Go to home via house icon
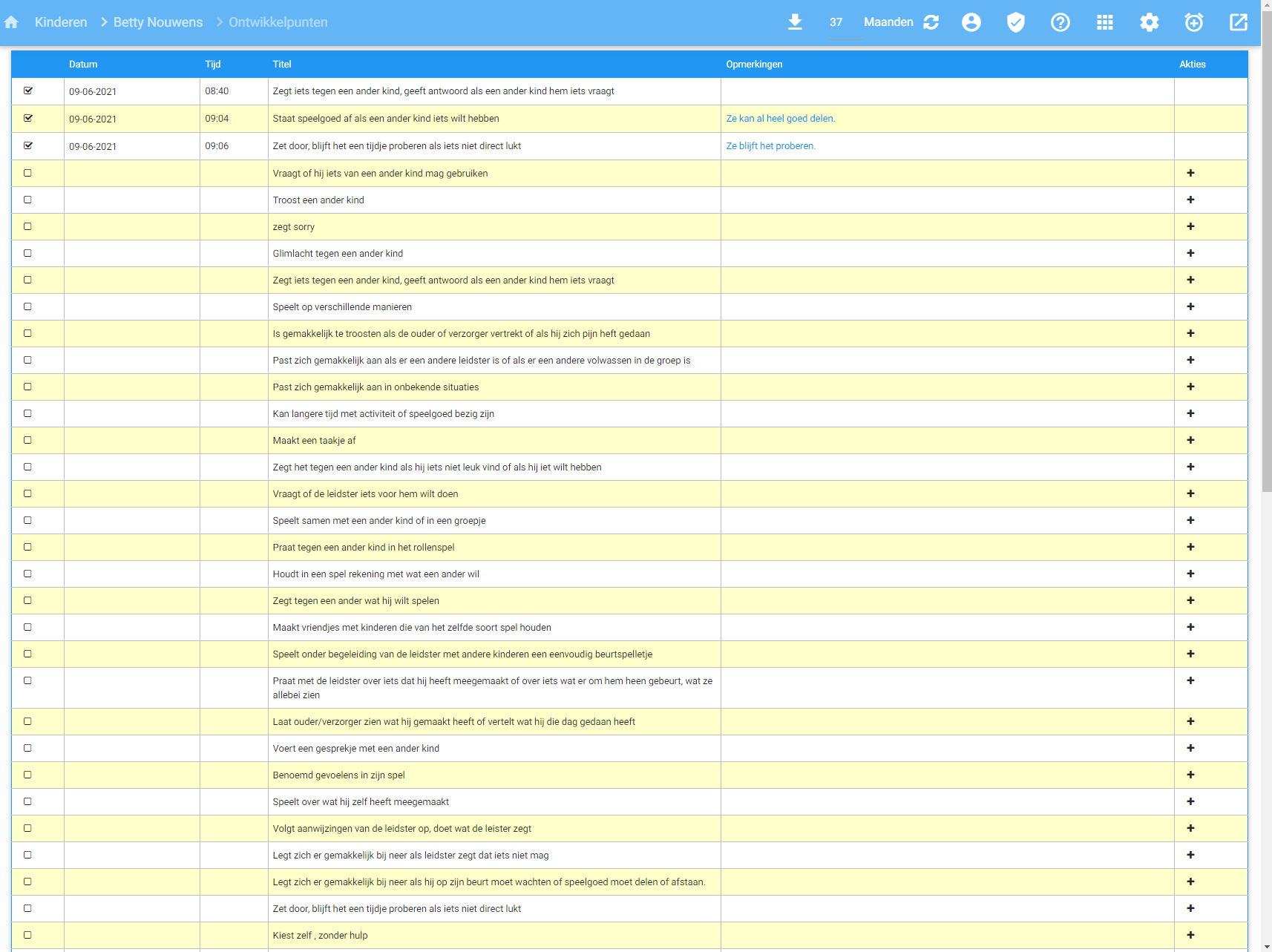The image size is (1272, 952). click(11, 22)
